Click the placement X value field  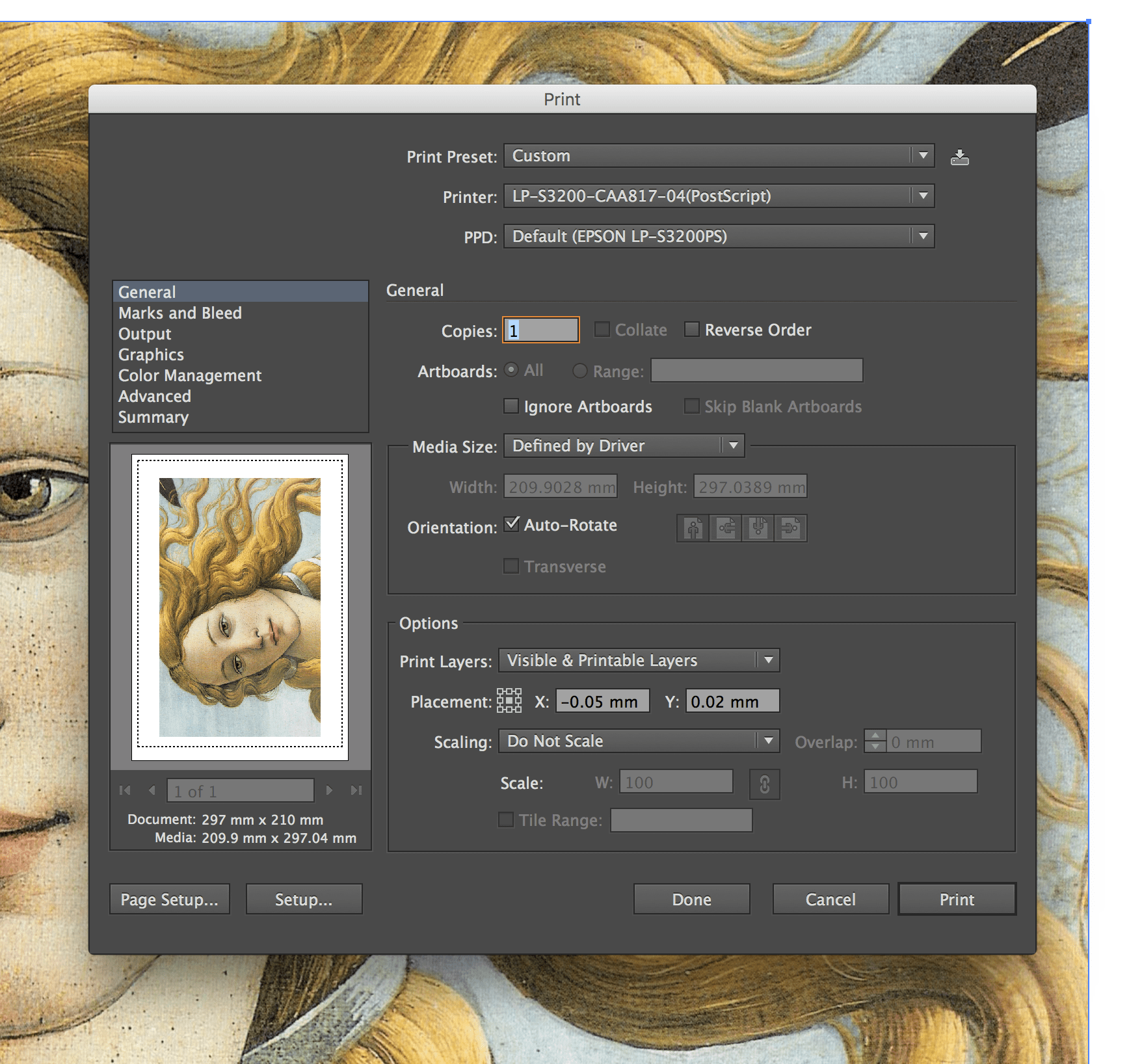pyautogui.click(x=602, y=701)
